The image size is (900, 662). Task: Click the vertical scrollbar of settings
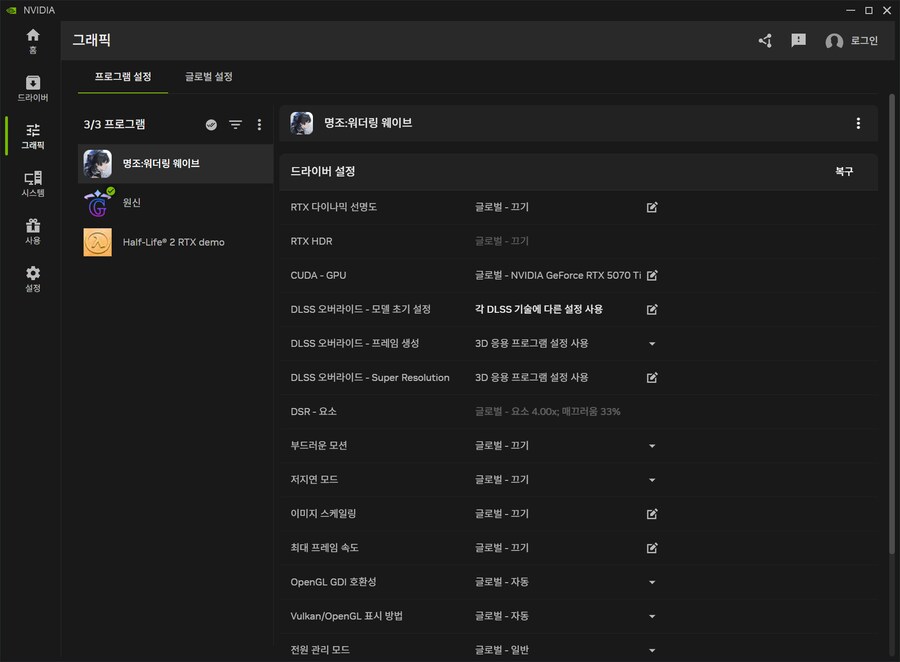click(x=892, y=324)
